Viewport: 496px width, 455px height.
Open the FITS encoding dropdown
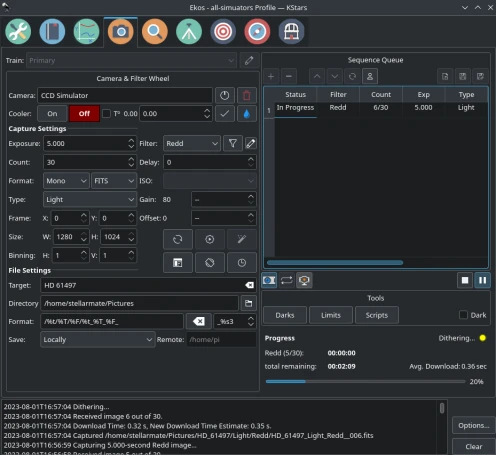[x=114, y=181]
